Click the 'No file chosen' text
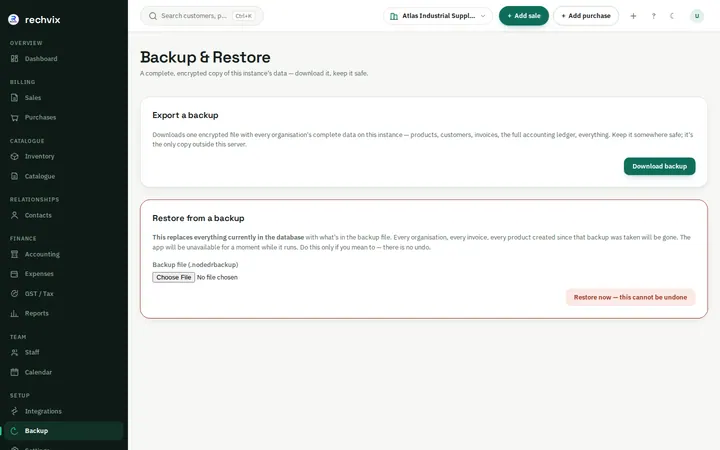720x450 pixels. click(217, 277)
